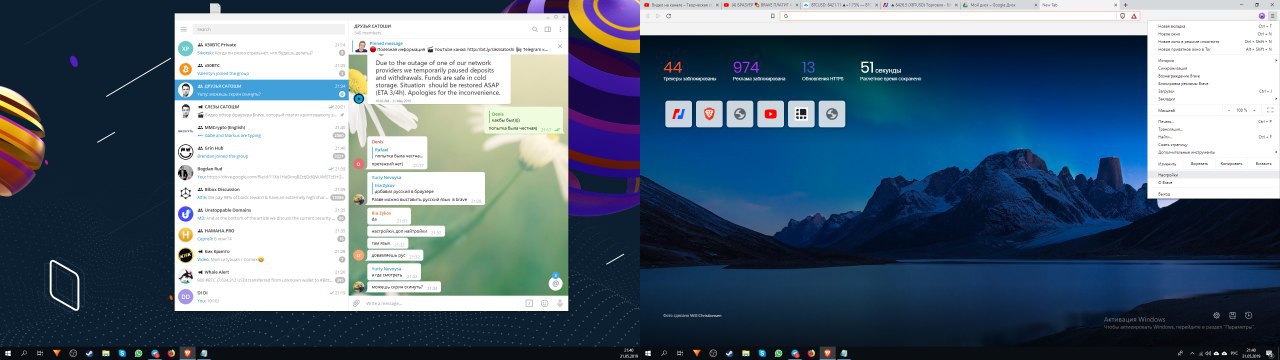The image size is (1280, 360).
Task: Switch to Google Диск tab
Action: [999, 6]
